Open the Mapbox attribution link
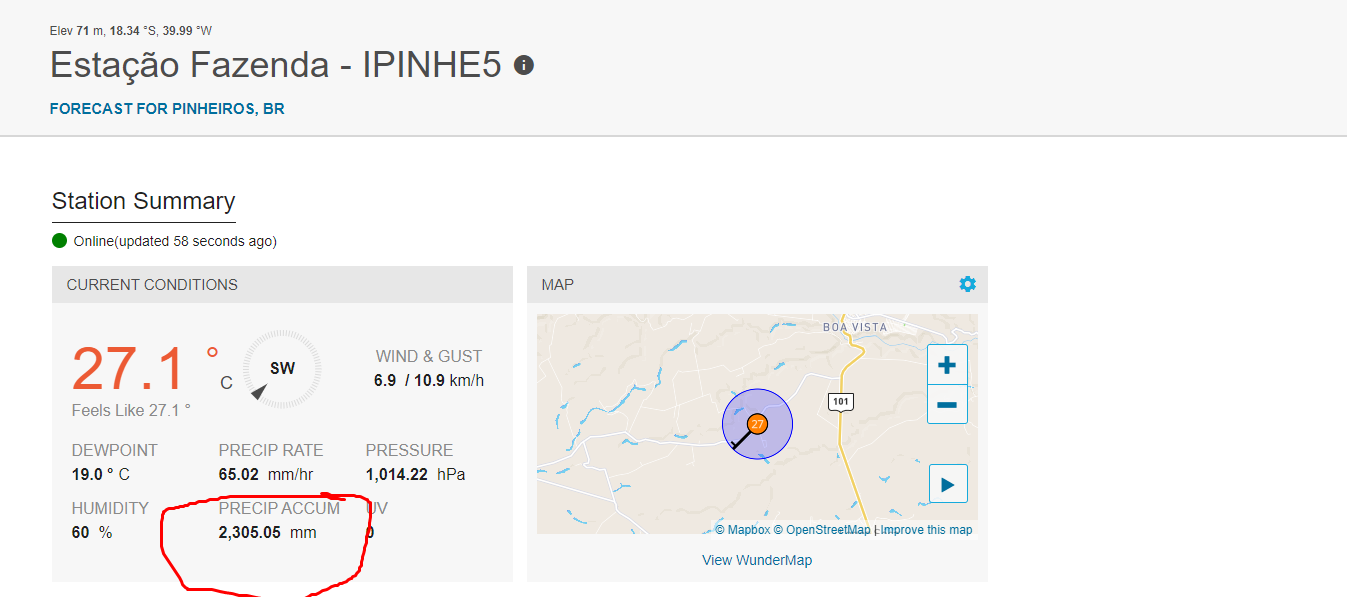The width and height of the screenshot is (1347, 597). tap(742, 530)
